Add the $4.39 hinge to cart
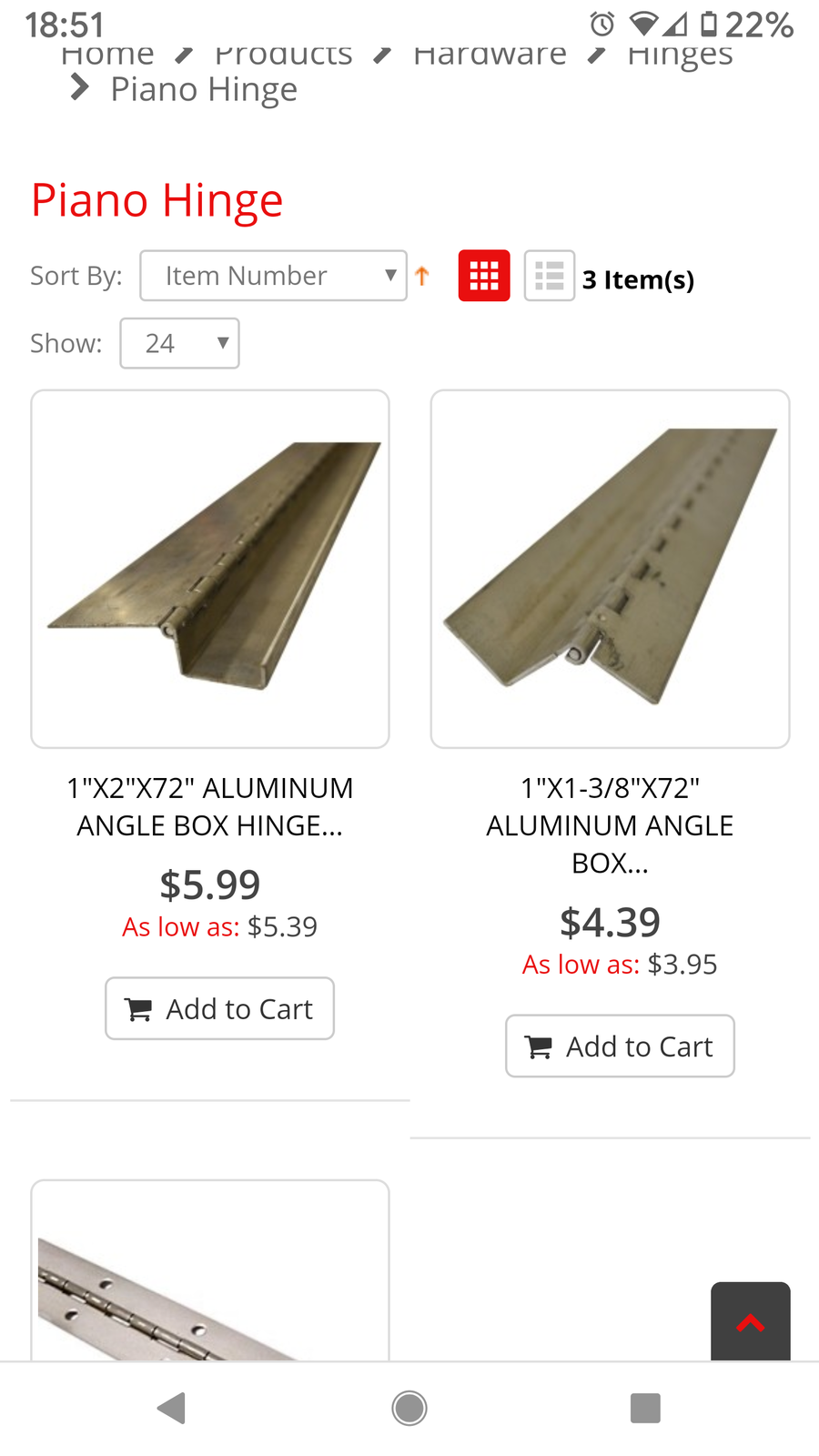This screenshot has width=819, height=1456. click(x=620, y=1046)
